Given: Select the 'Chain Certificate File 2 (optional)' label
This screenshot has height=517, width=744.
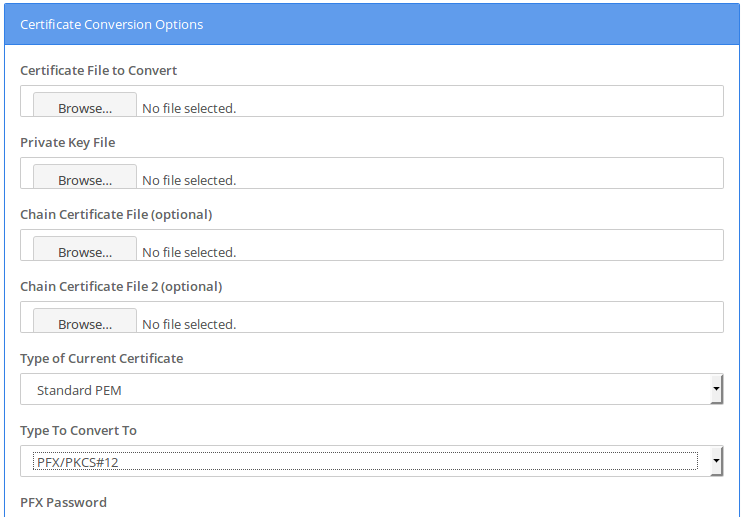Looking at the screenshot, I should (x=121, y=287).
